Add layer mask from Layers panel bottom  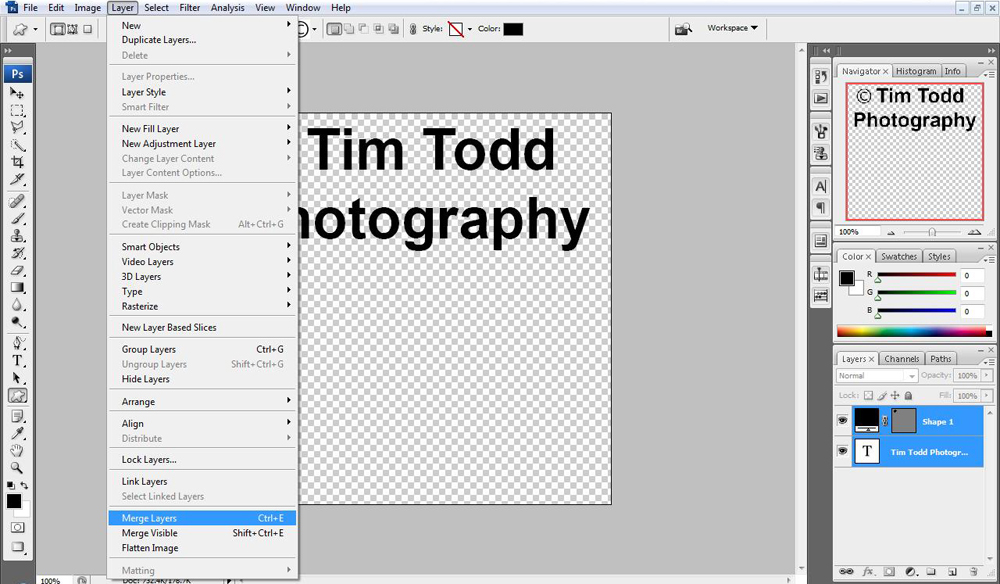tap(889, 571)
